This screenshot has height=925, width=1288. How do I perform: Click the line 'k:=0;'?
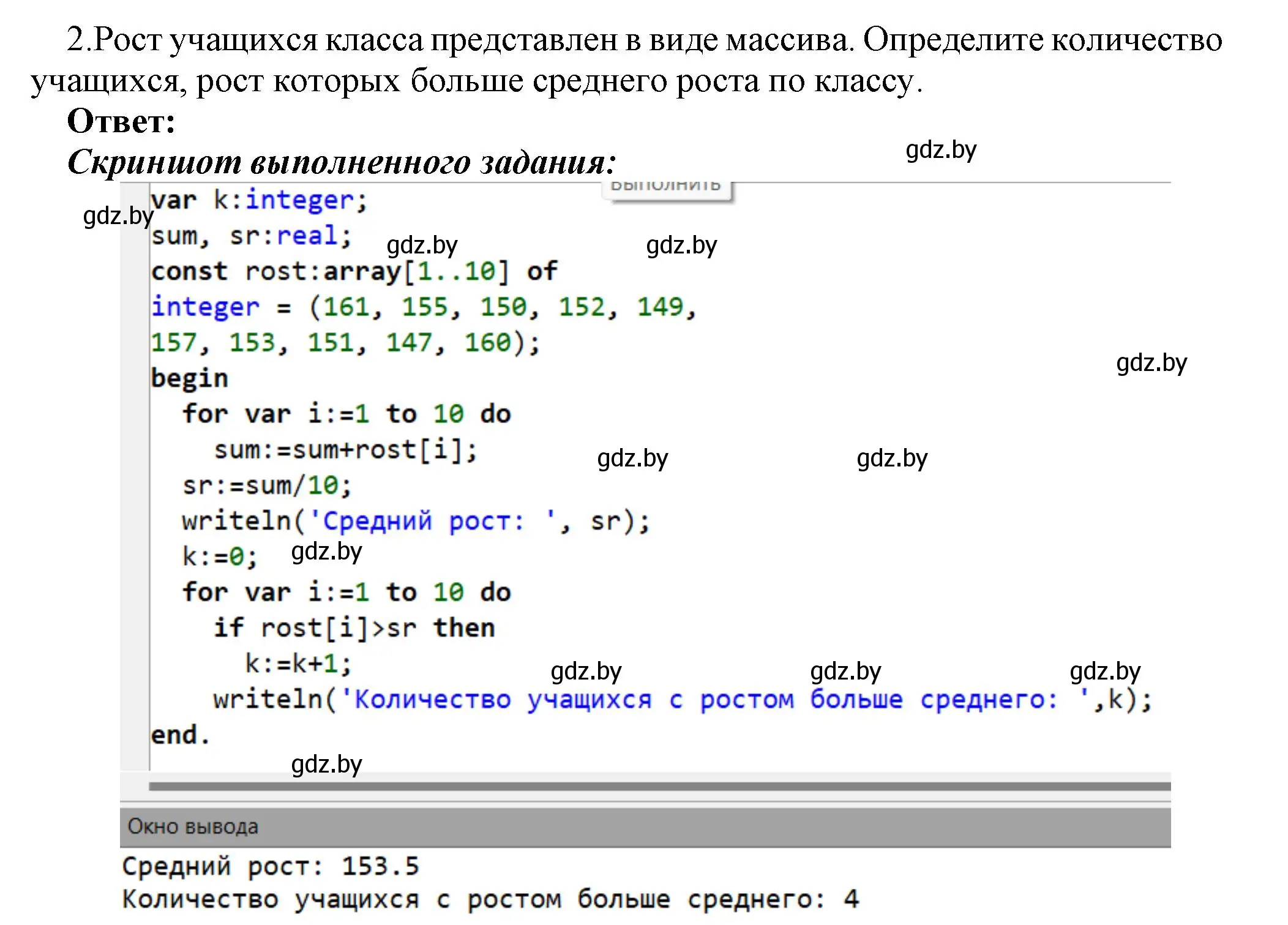tap(220, 556)
